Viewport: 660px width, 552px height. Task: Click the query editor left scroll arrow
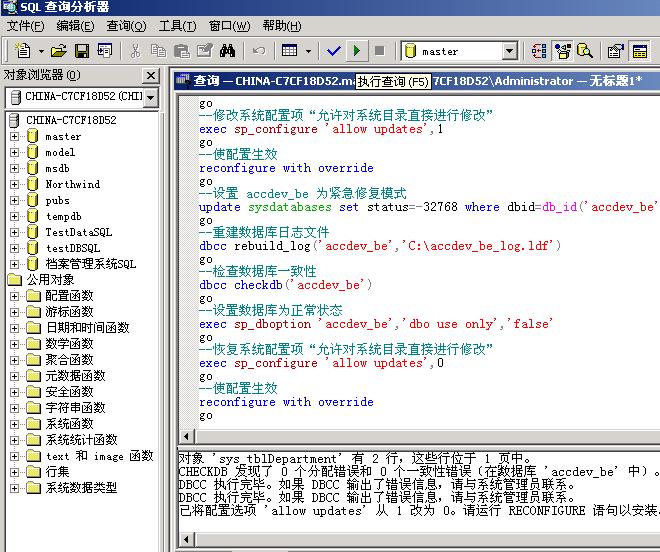pyautogui.click(x=186, y=436)
